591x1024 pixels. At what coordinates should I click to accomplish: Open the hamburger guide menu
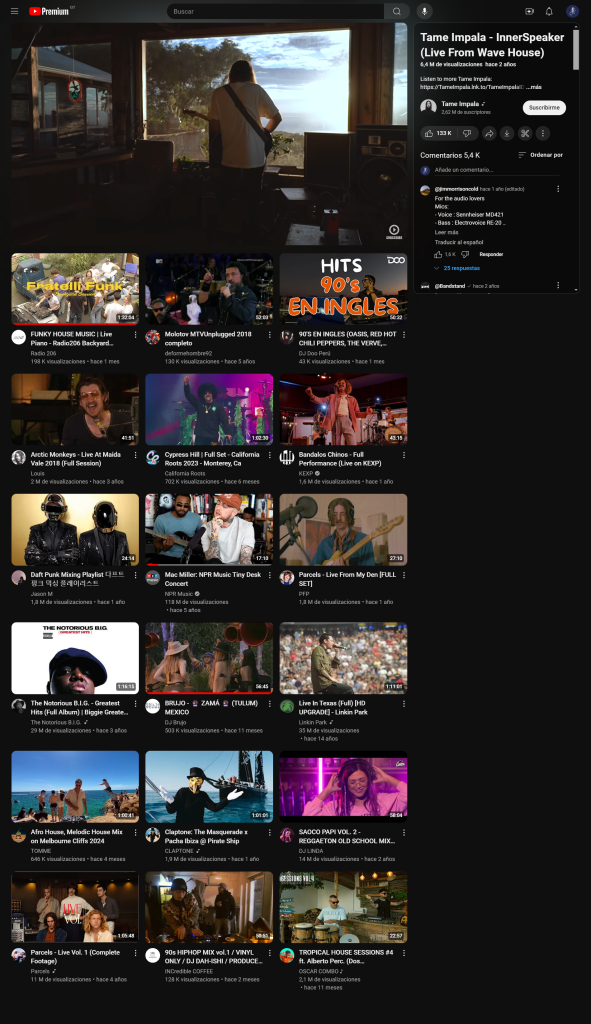14,11
